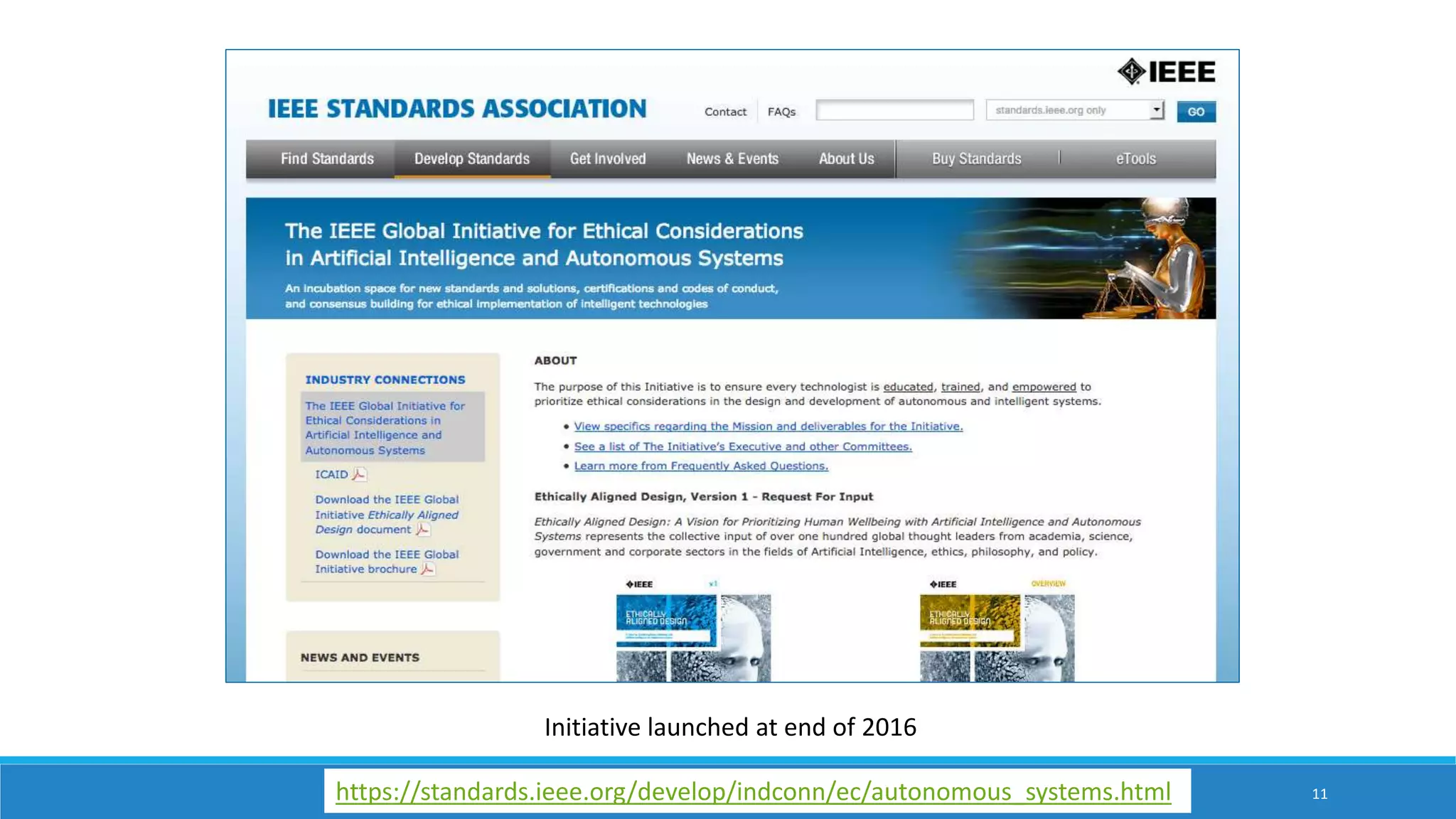
Task: Open the Develop Standards menu
Action: point(472,159)
